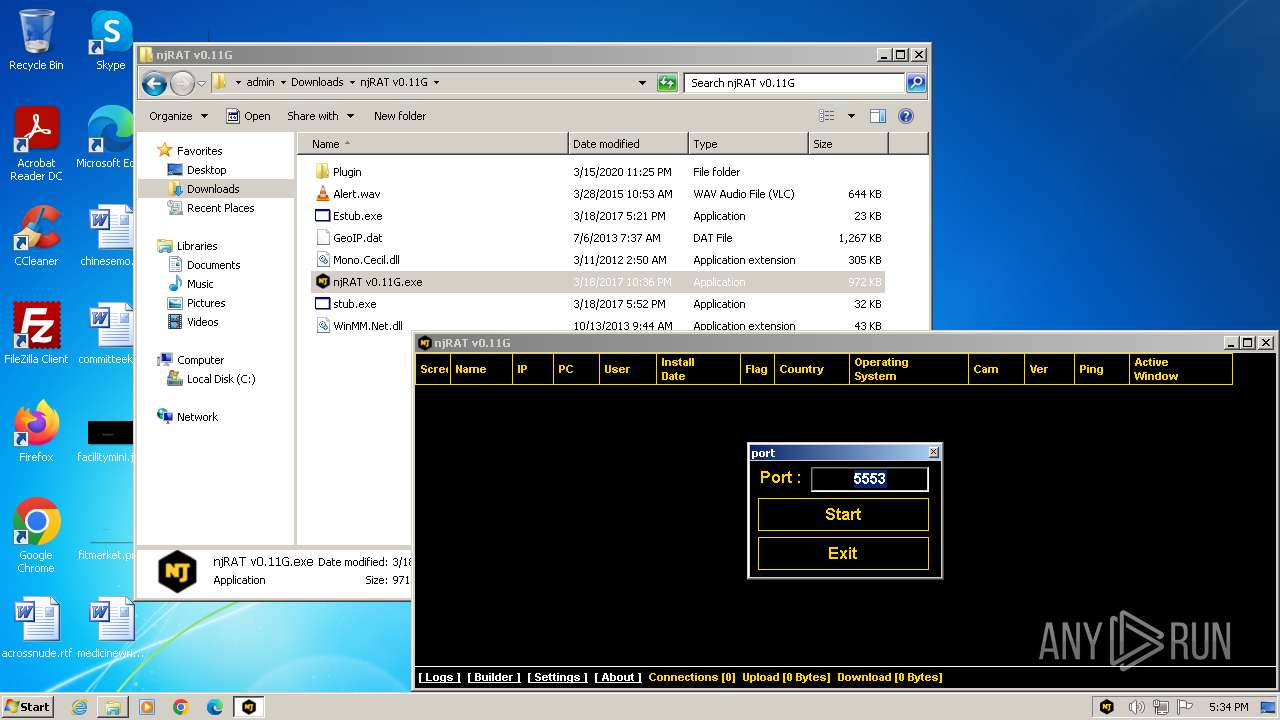Click the volume icon in system tray

(1137, 707)
